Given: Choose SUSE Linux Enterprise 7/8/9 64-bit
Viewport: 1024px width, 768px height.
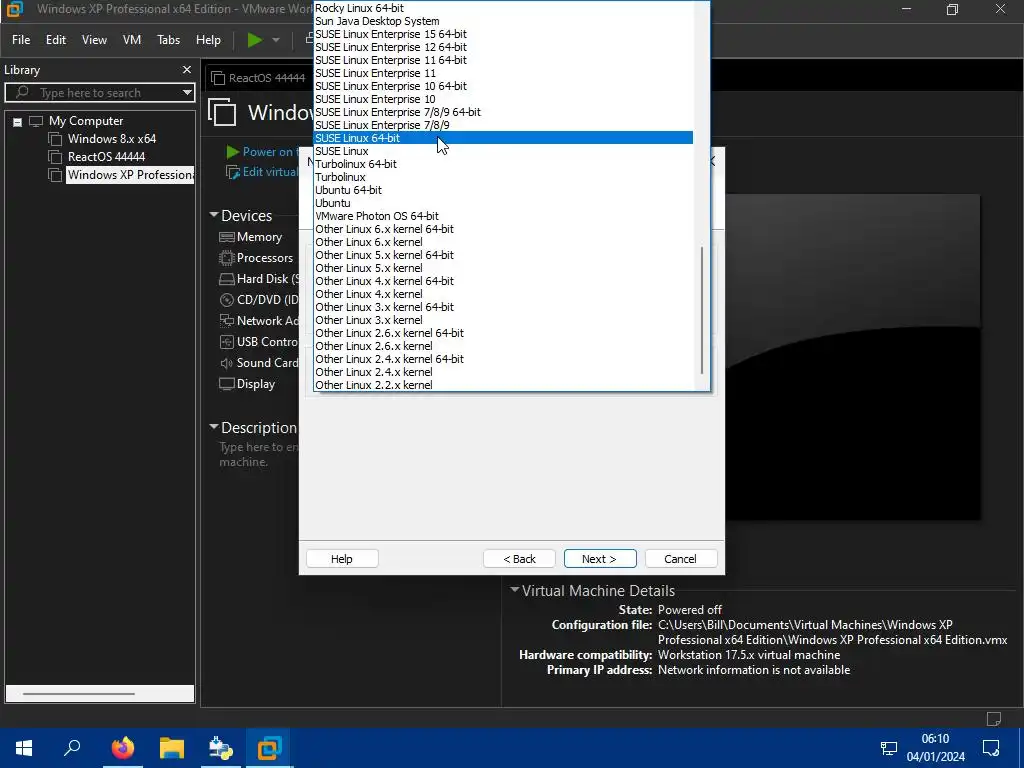Looking at the screenshot, I should point(504,112).
